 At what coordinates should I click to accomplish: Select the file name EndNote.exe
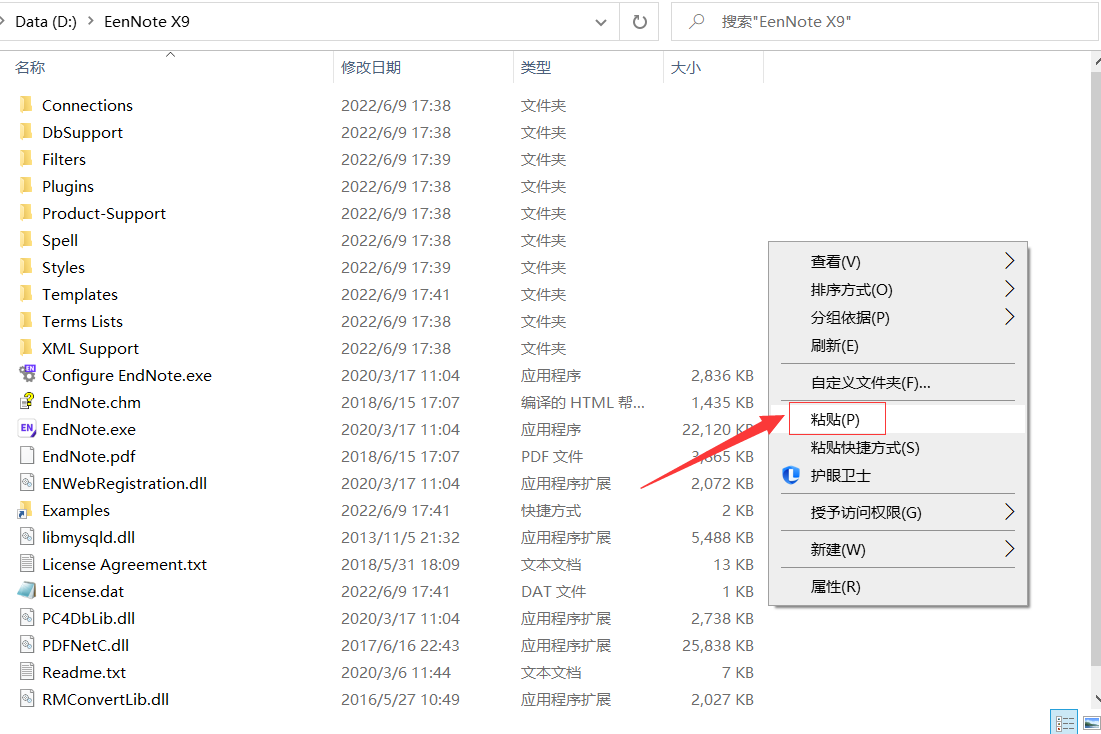89,429
